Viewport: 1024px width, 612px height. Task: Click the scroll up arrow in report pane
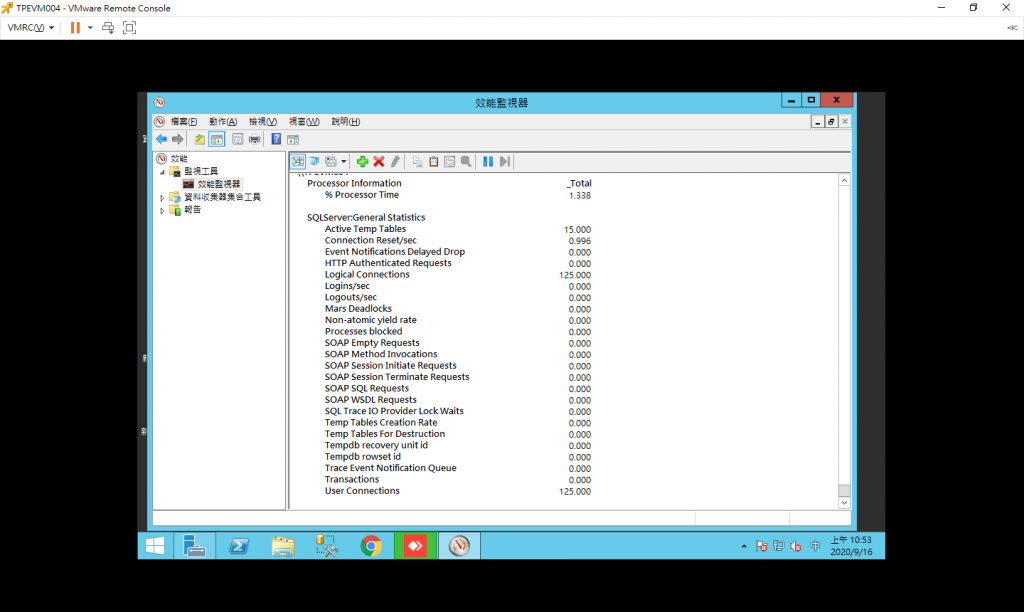(x=844, y=180)
